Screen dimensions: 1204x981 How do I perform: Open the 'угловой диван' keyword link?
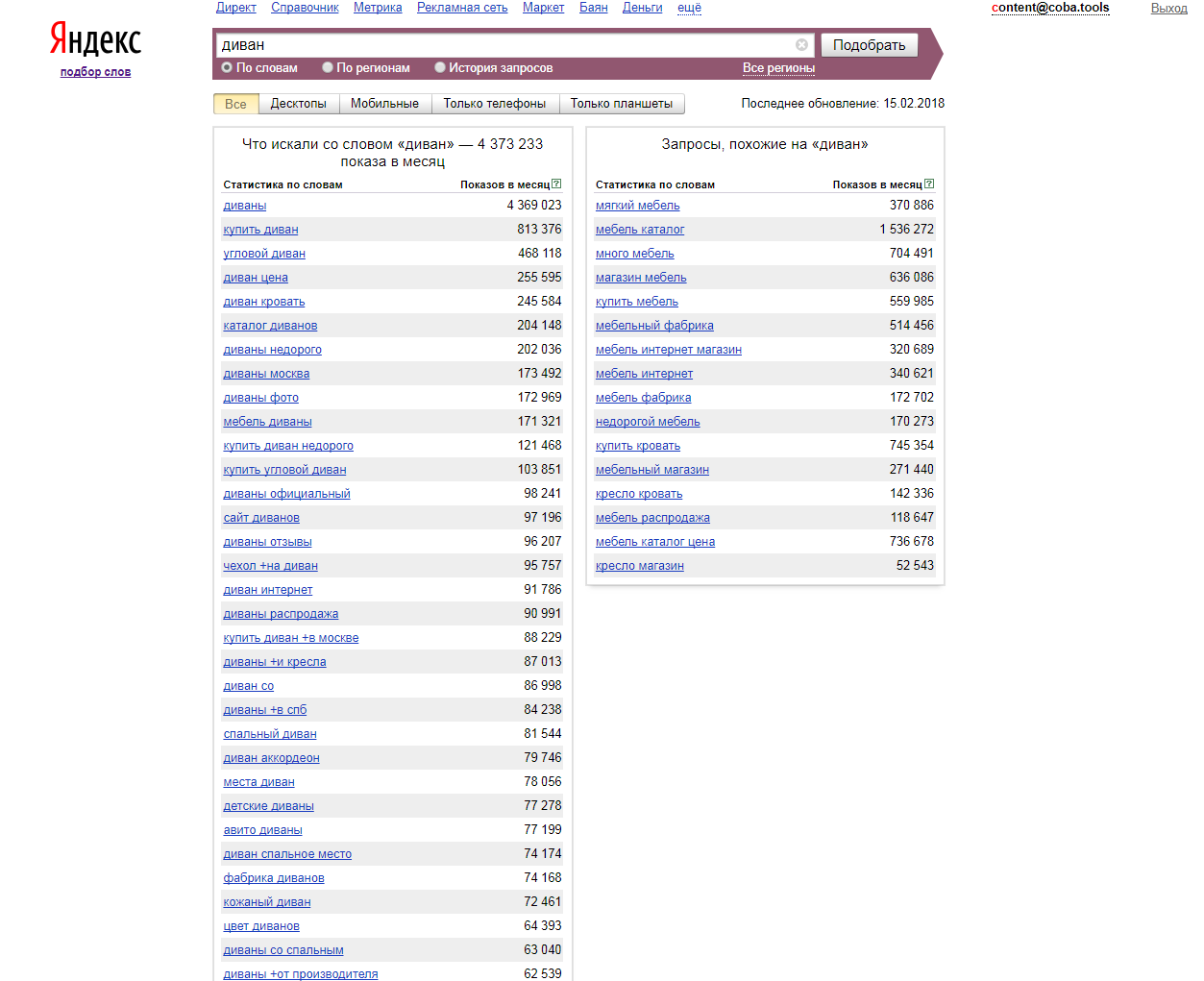point(264,254)
